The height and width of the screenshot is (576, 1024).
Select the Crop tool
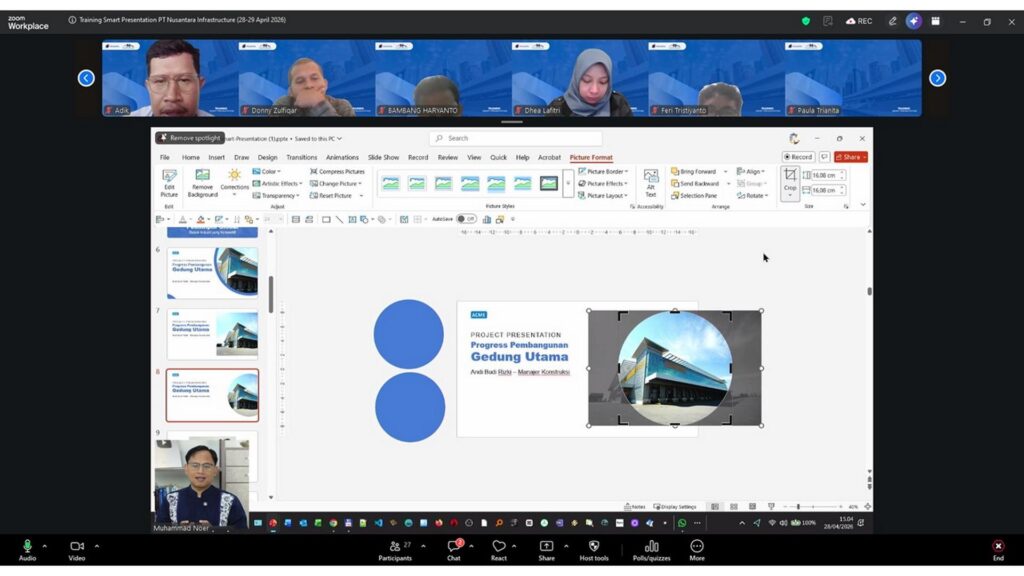tap(790, 182)
